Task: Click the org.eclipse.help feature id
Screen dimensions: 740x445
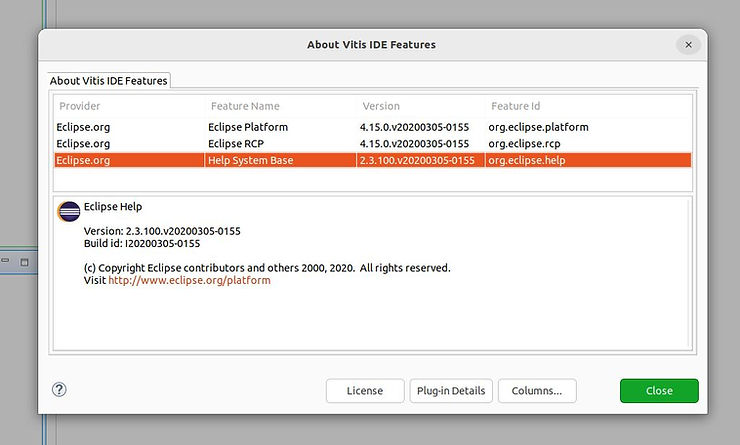Action: point(527,160)
